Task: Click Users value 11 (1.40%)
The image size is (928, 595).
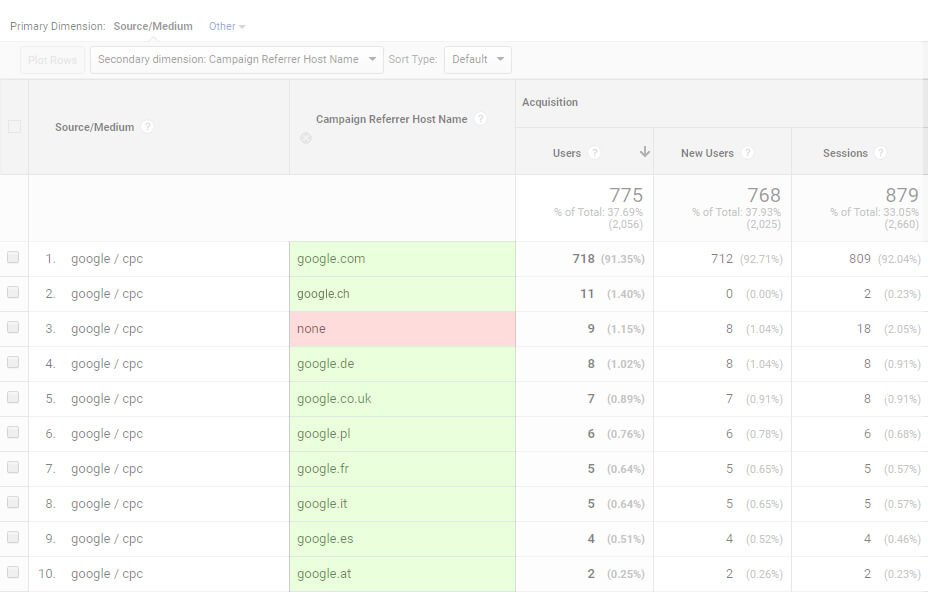Action: click(x=612, y=294)
